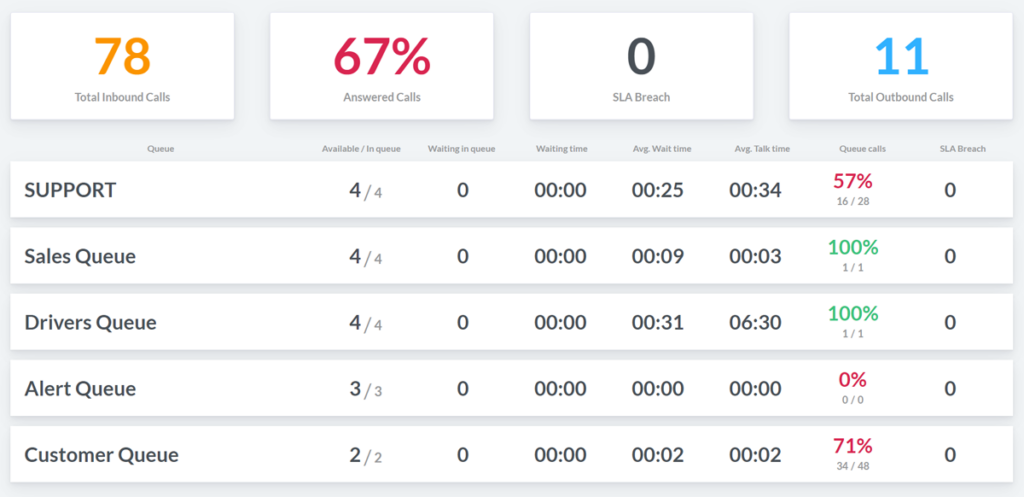Click the Available / In queue header
This screenshot has height=497, width=1024.
coord(361,149)
